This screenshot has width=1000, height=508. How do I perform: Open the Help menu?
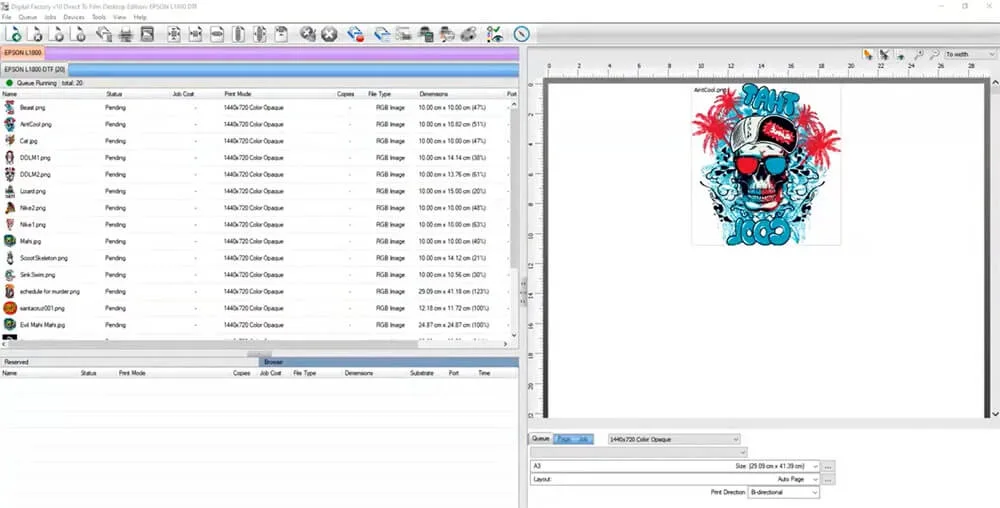[x=140, y=17]
